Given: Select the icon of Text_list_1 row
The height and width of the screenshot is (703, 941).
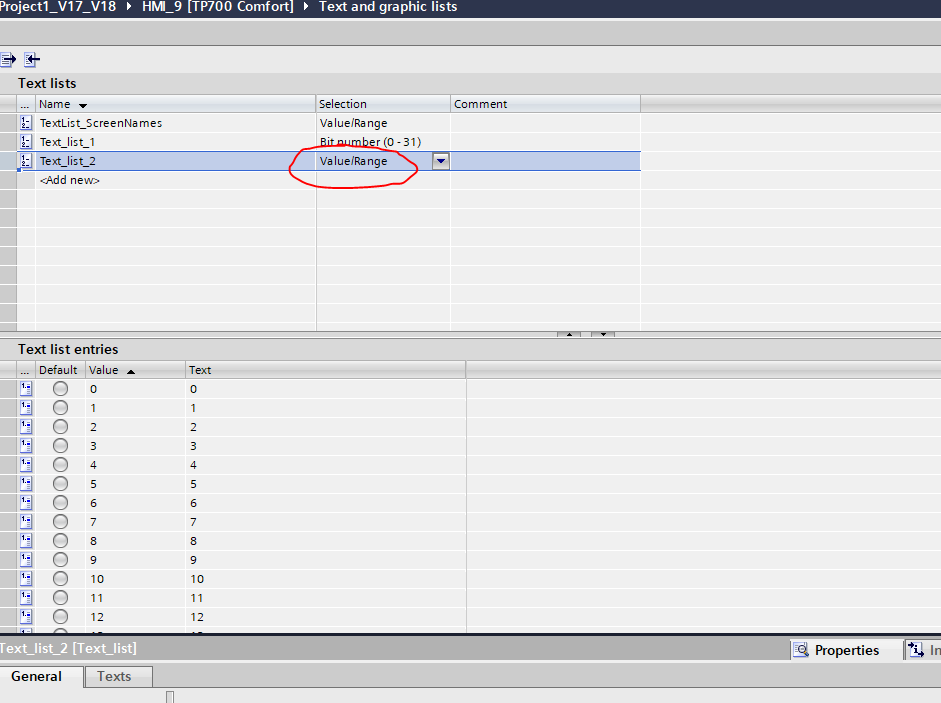Looking at the screenshot, I should pyautogui.click(x=26, y=142).
